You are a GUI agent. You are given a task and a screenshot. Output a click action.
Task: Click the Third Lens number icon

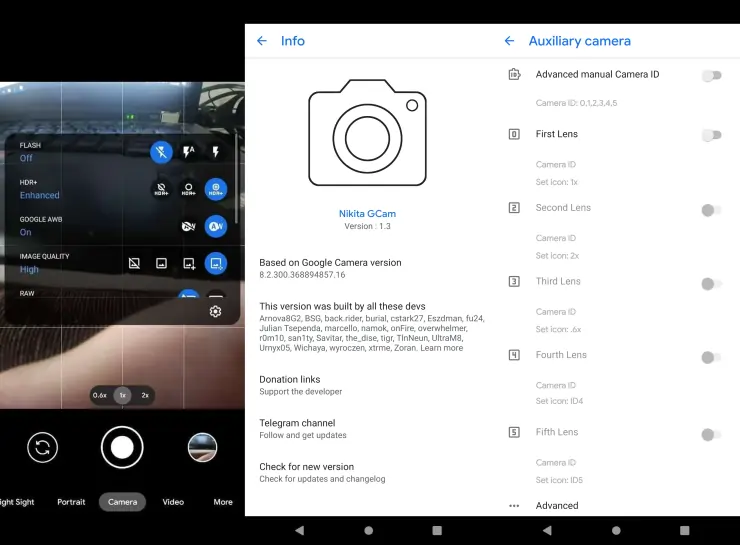point(514,281)
